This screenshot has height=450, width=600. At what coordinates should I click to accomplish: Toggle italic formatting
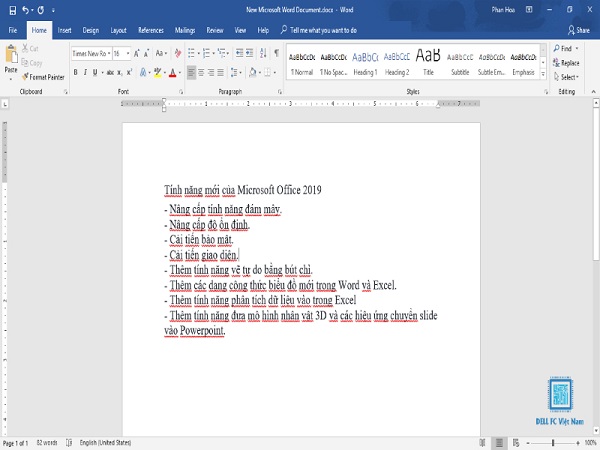coord(85,72)
